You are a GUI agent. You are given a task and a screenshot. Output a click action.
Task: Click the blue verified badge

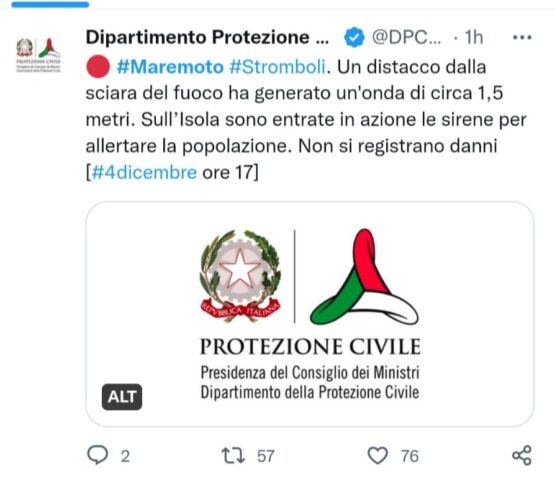(x=354, y=37)
